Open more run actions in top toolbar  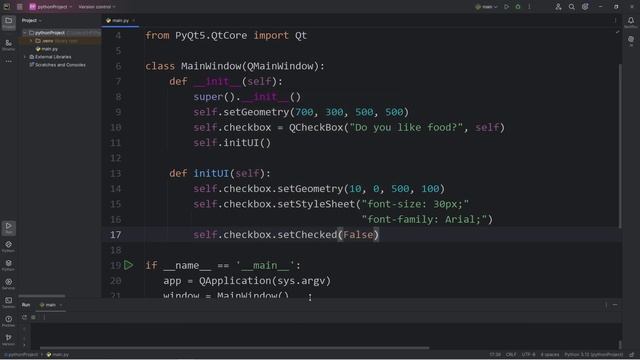click(x=529, y=7)
